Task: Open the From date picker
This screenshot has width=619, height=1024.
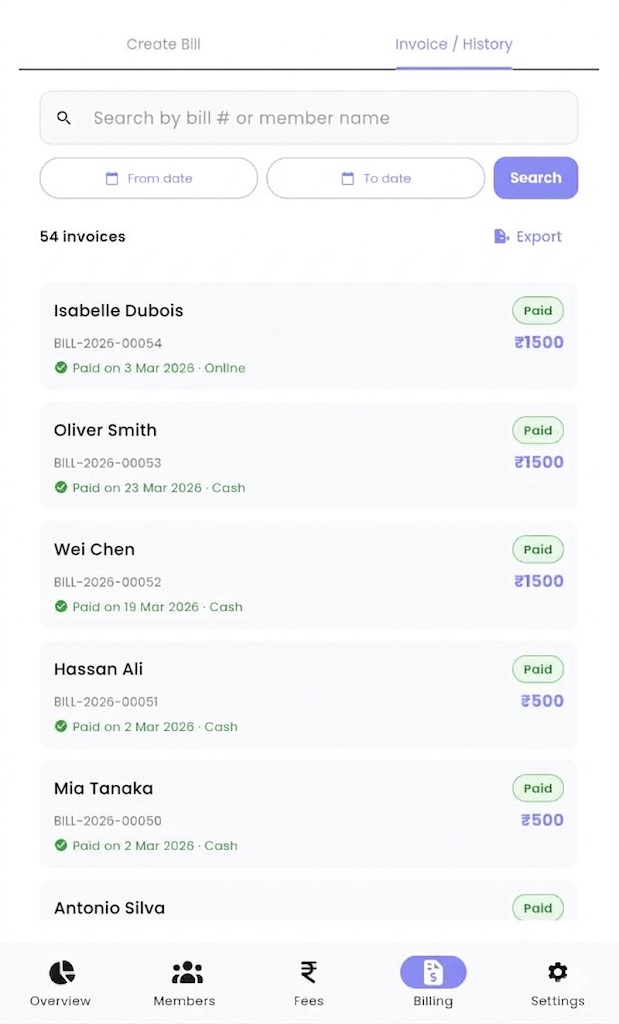Action: coord(148,177)
